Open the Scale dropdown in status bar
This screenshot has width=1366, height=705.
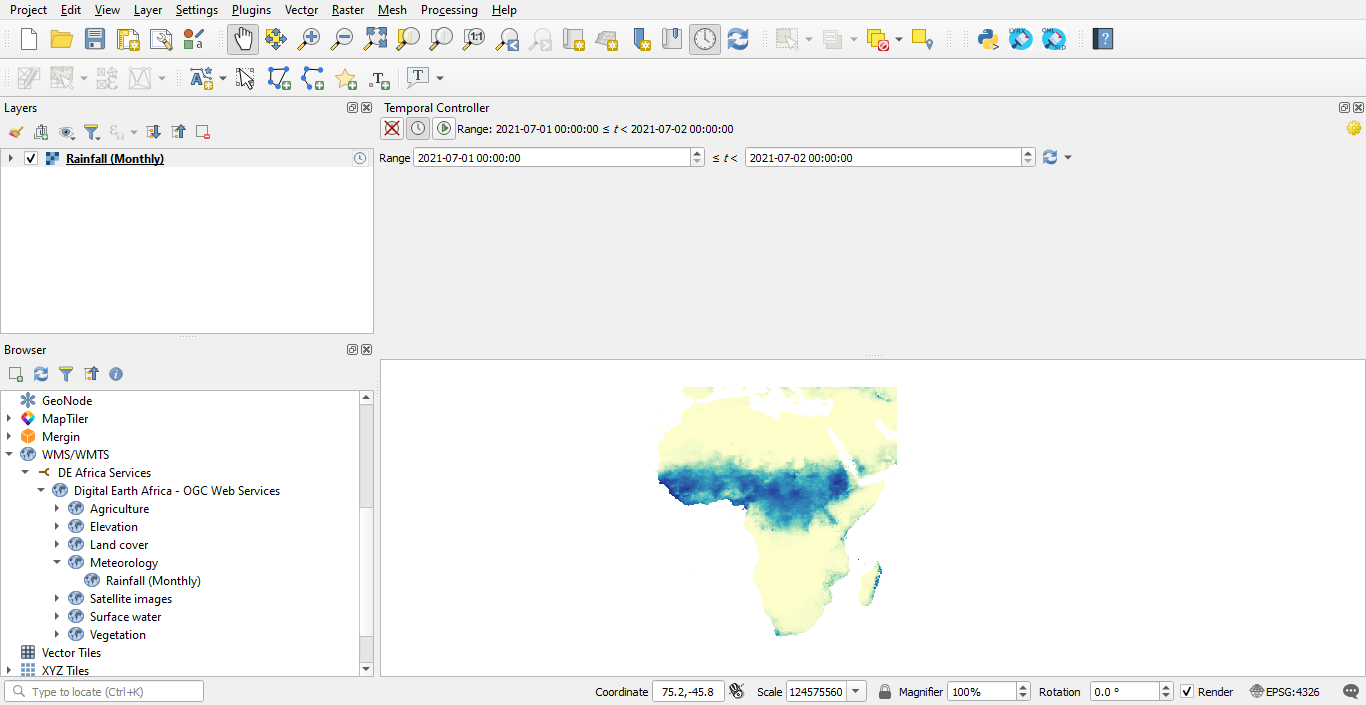tap(857, 692)
